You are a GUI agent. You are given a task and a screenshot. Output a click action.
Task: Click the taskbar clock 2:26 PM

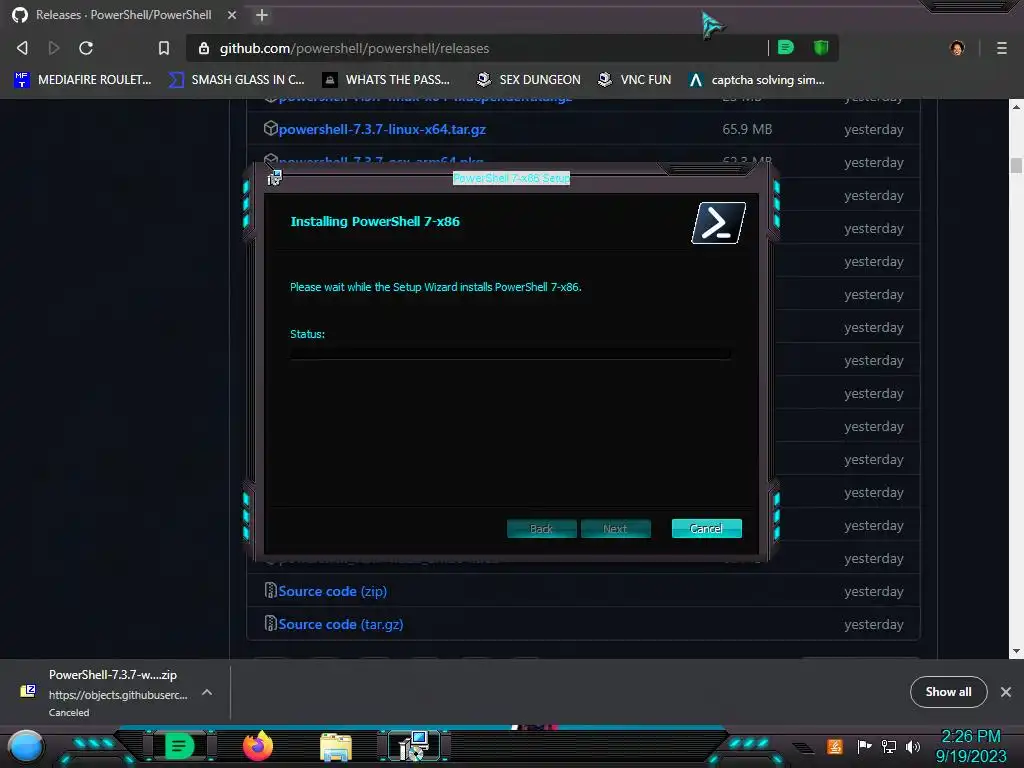970,737
